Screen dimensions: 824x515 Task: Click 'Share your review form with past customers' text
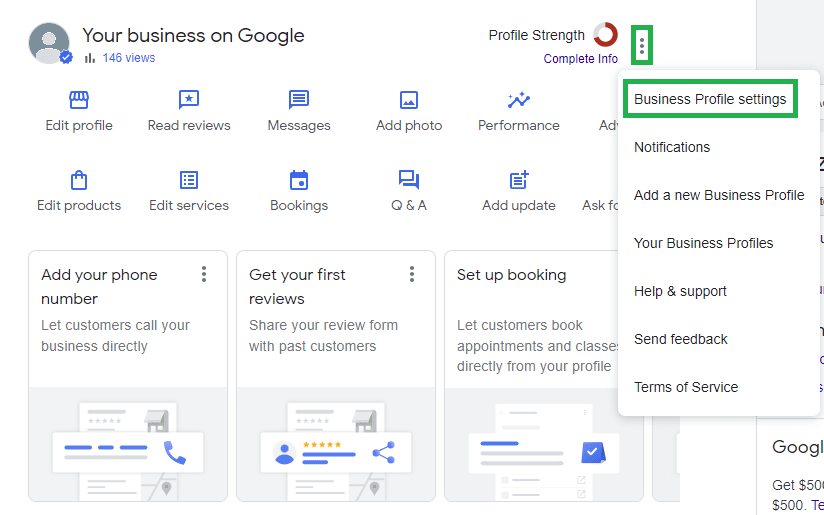pos(323,335)
